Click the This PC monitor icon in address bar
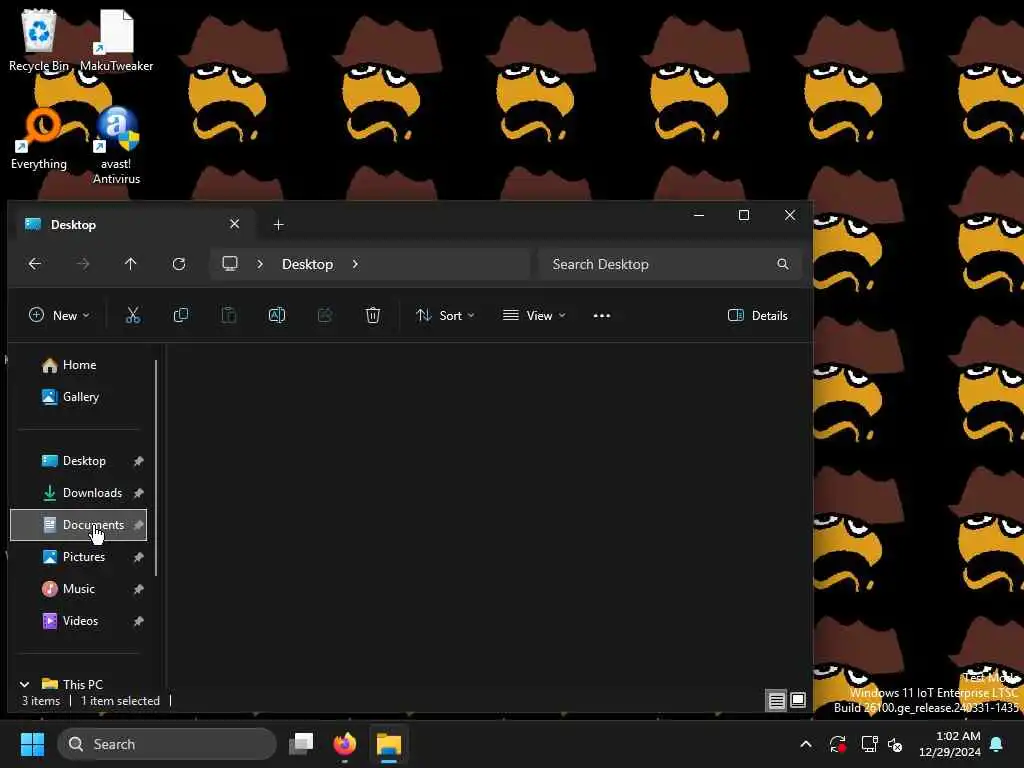1024x768 pixels. pyautogui.click(x=230, y=263)
